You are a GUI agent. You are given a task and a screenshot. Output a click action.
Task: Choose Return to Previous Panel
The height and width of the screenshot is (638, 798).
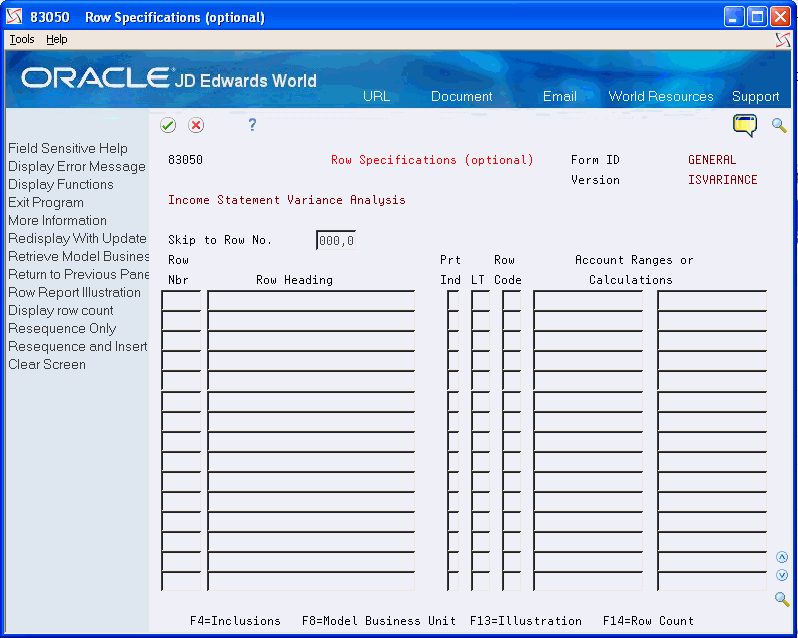tap(78, 274)
